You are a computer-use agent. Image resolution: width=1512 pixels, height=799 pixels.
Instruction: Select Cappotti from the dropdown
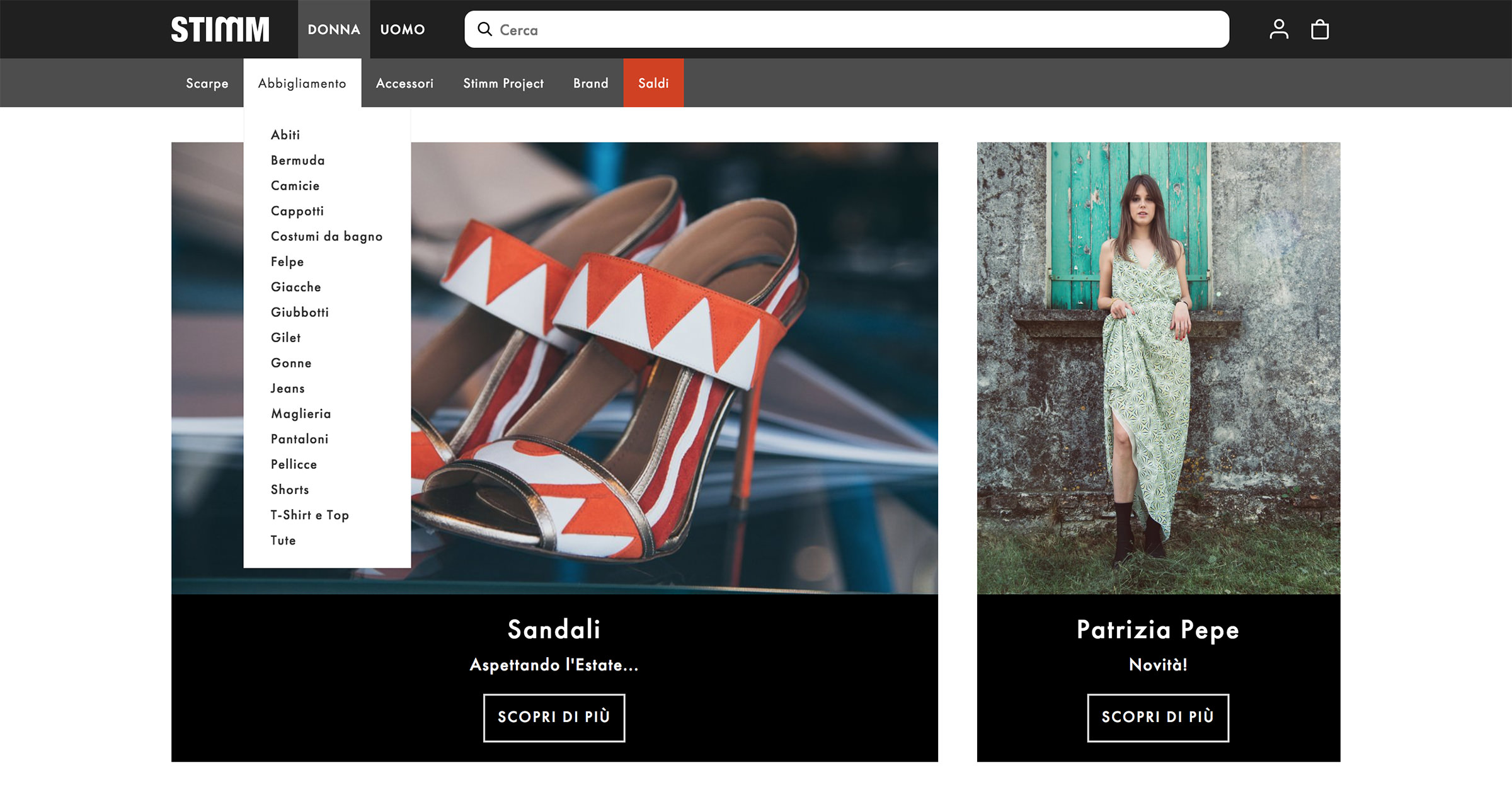297,211
